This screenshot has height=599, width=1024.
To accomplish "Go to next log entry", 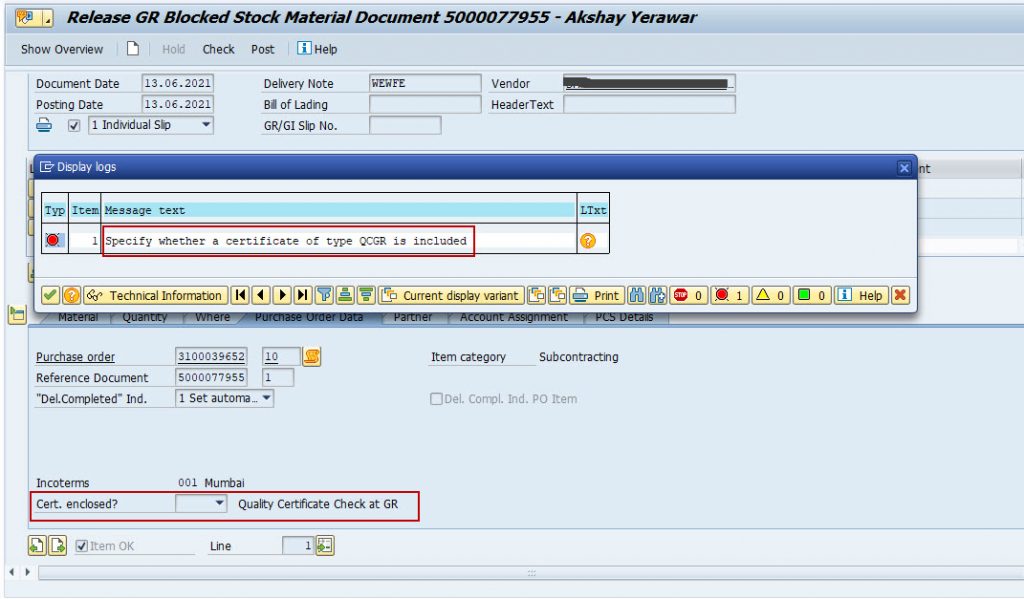I will [282, 295].
